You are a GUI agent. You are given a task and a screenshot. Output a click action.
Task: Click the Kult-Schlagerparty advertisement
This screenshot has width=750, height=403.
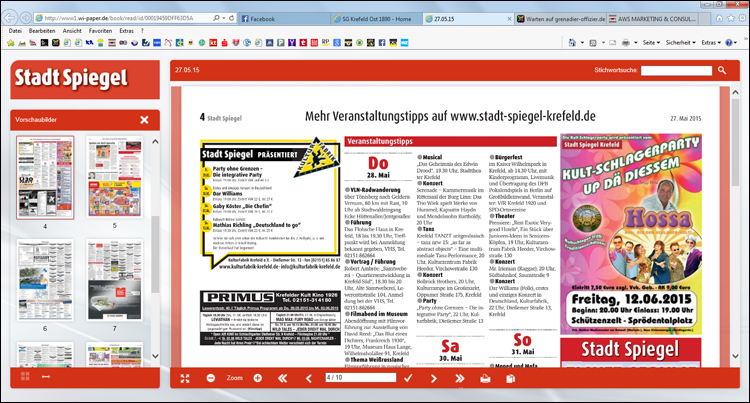coord(631,234)
